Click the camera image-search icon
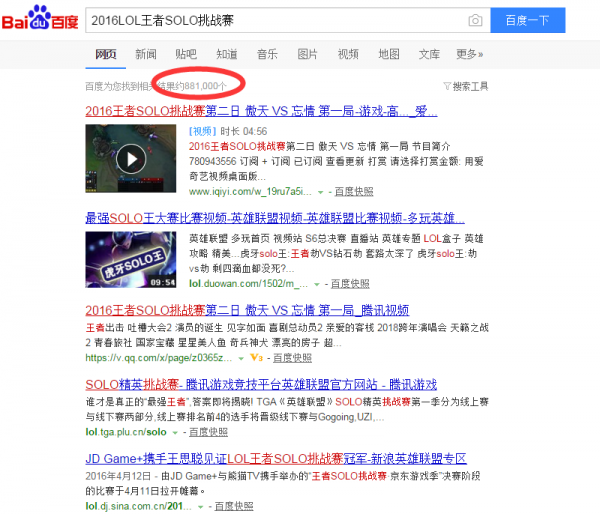This screenshot has width=600, height=514. (475, 20)
